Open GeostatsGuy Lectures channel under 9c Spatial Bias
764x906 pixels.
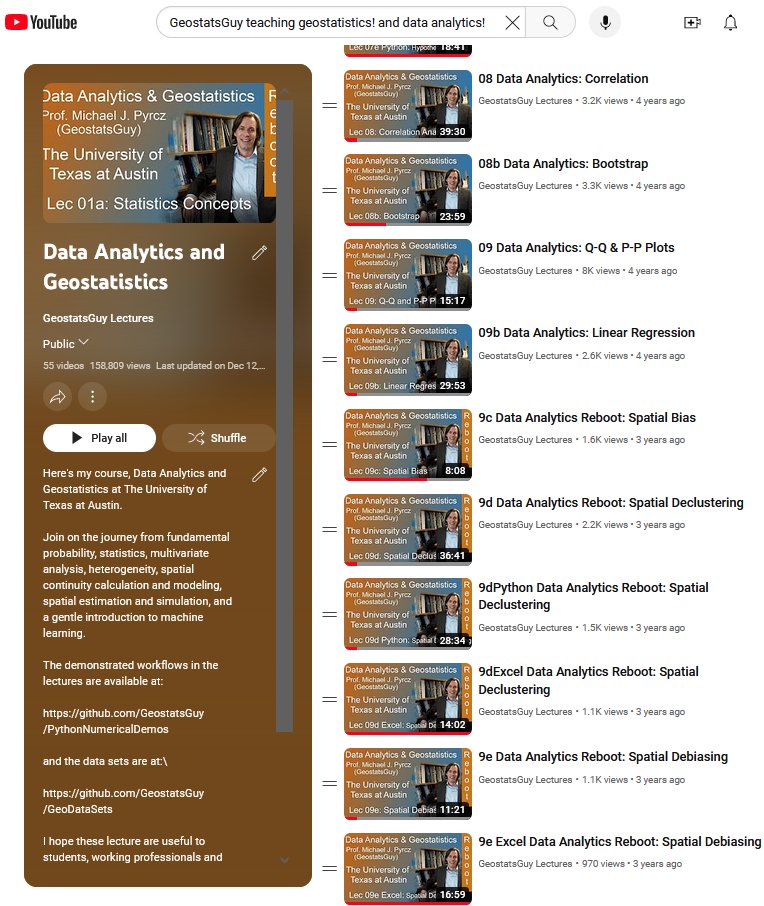point(525,440)
